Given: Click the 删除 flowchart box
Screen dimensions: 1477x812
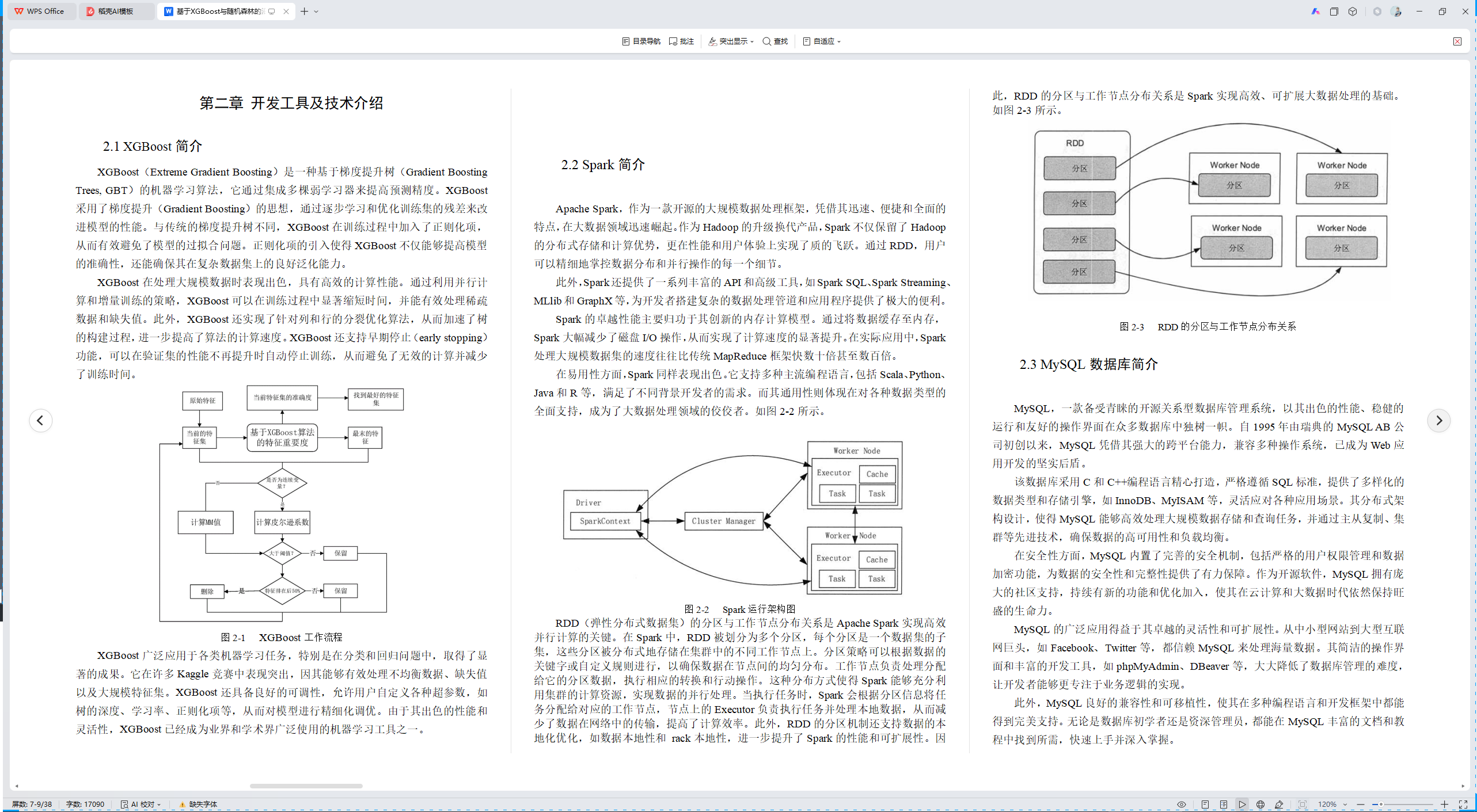Looking at the screenshot, I should [x=207, y=591].
